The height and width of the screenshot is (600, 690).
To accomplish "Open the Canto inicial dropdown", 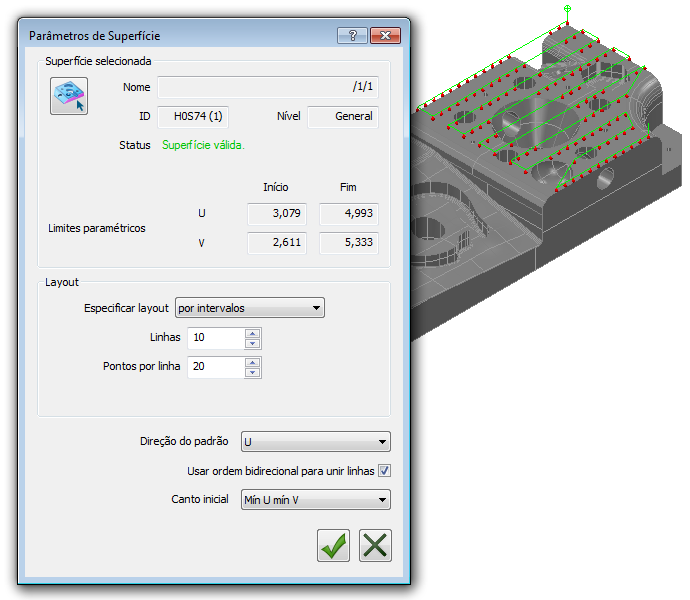I will coord(316,500).
